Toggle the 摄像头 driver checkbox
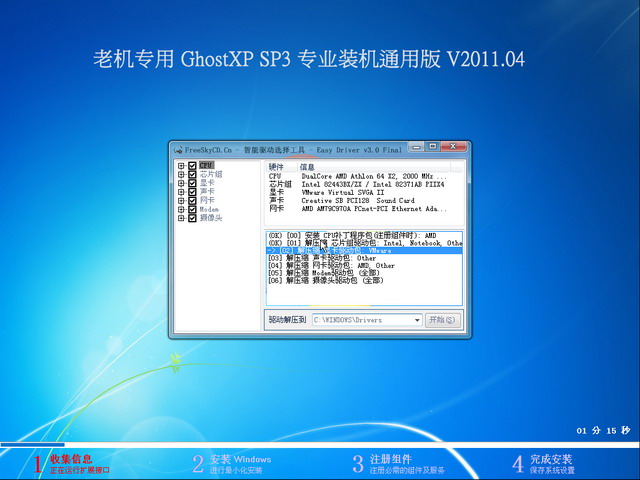Screen dimensions: 640x480 point(192,217)
